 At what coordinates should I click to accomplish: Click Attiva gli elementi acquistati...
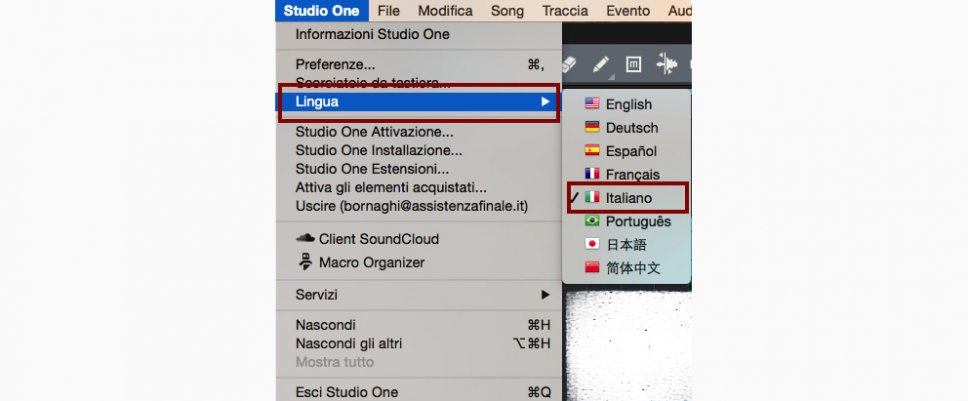coord(391,187)
